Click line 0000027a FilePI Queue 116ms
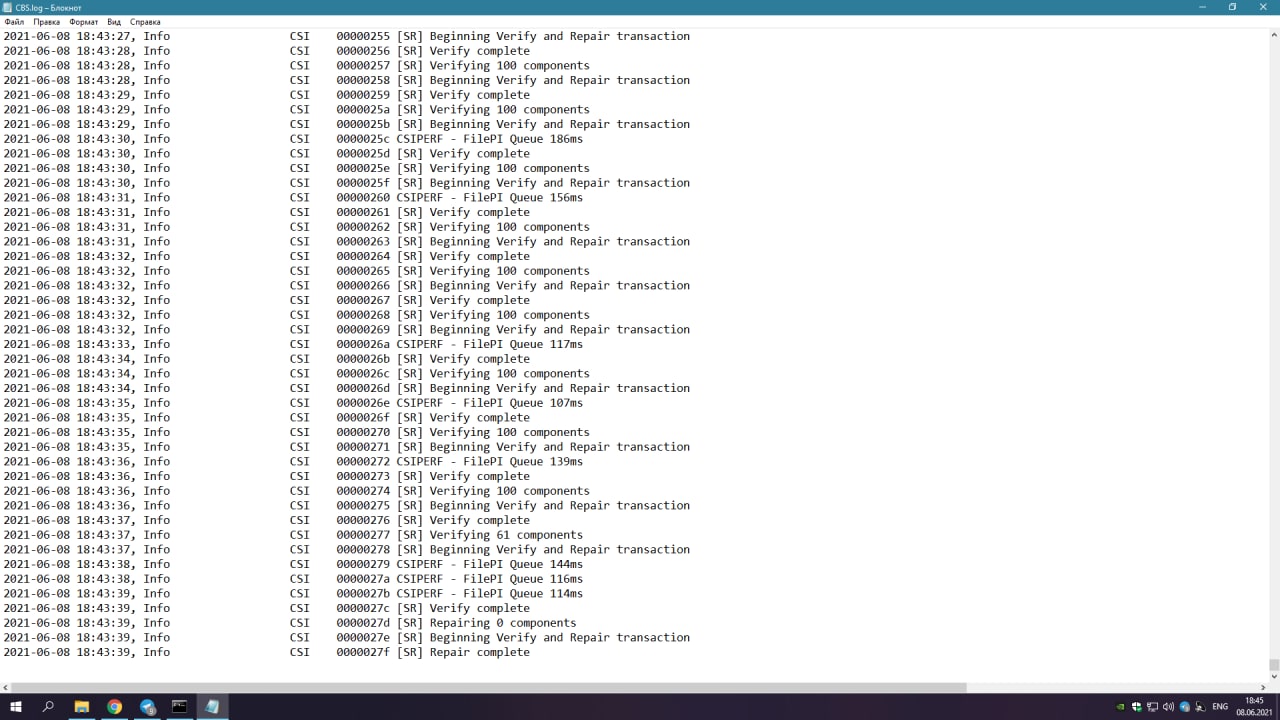Viewport: 1280px width, 720px height. (x=293, y=579)
